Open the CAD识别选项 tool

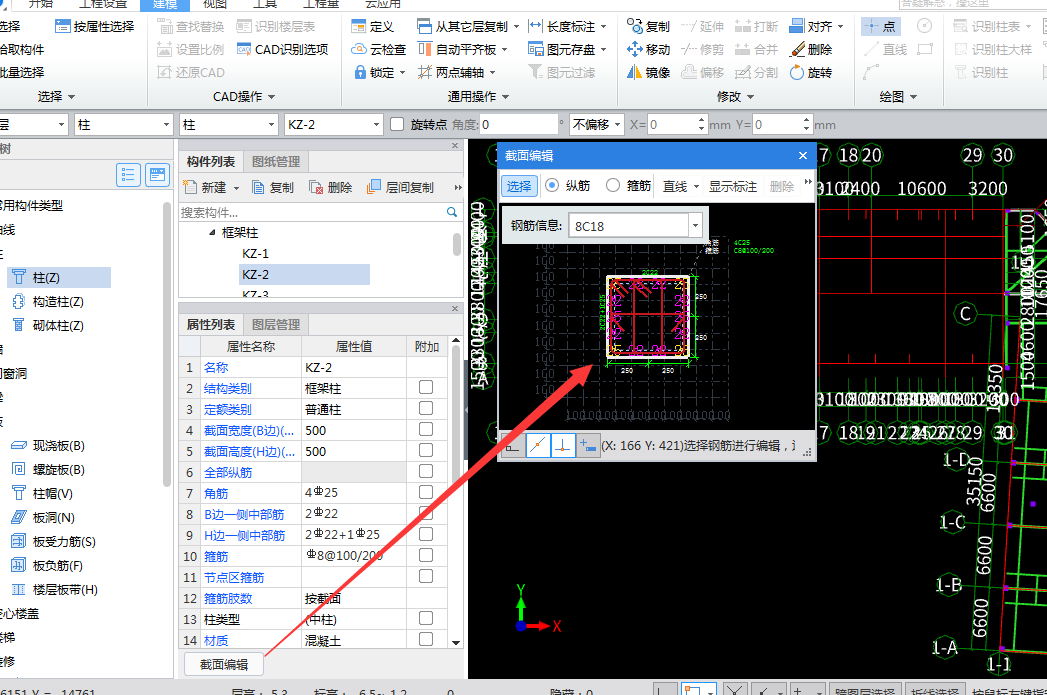pyautogui.click(x=282, y=49)
